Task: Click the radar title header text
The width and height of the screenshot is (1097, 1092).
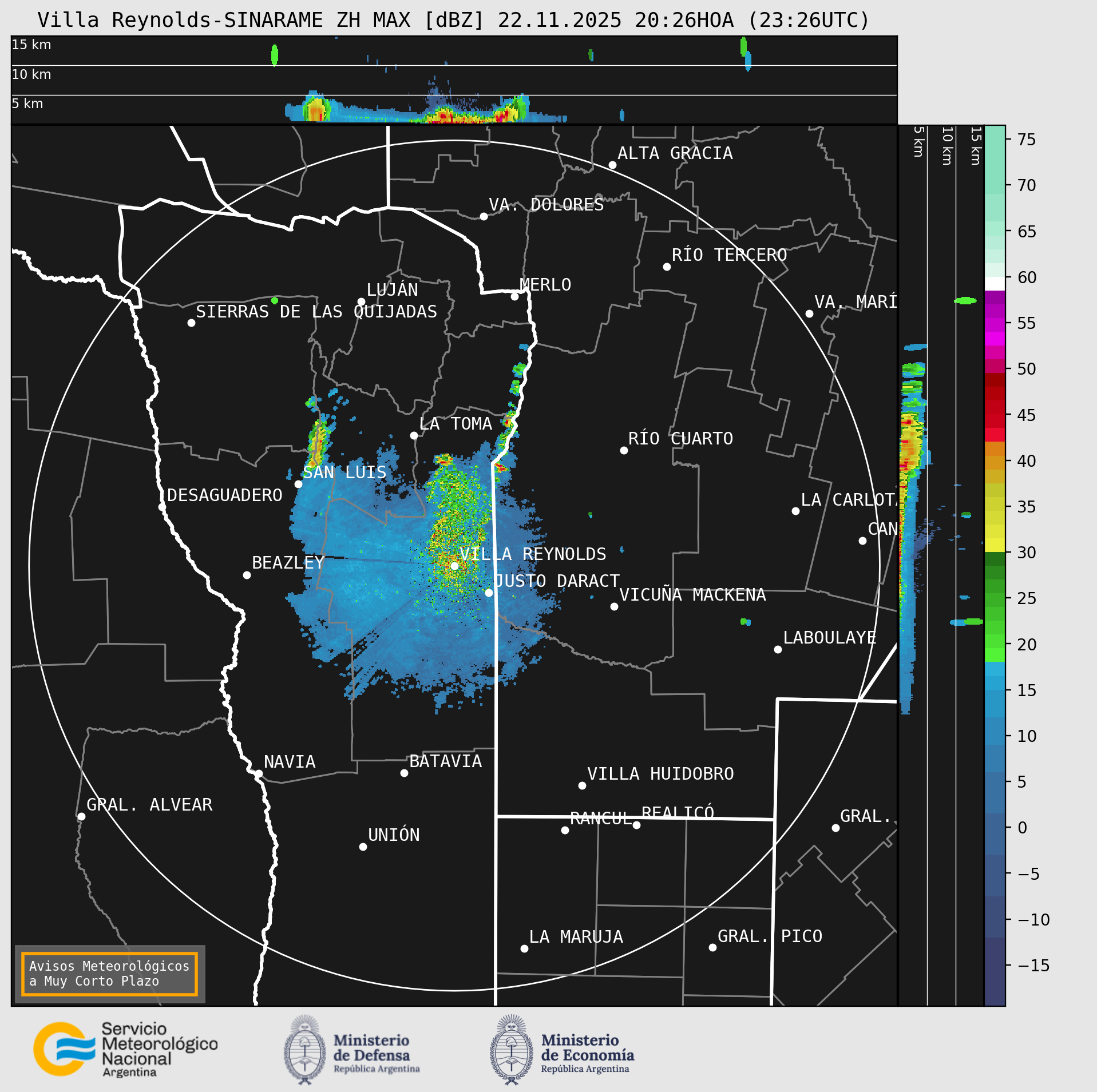Action: coord(453,20)
